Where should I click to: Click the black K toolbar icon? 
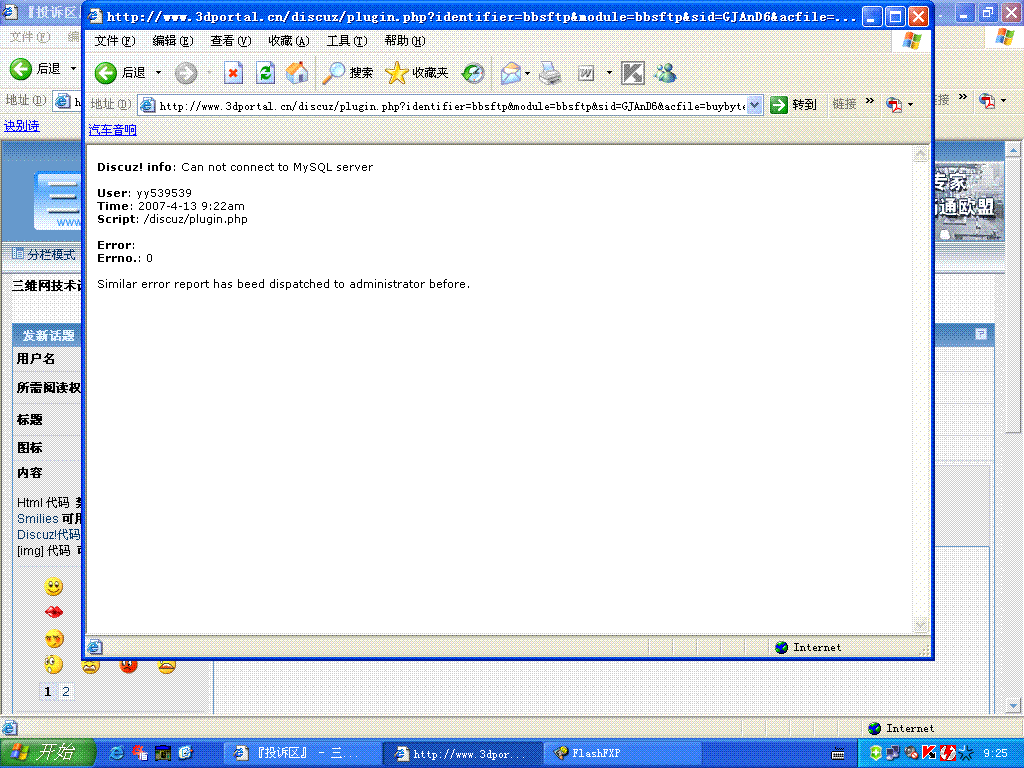(x=632, y=73)
